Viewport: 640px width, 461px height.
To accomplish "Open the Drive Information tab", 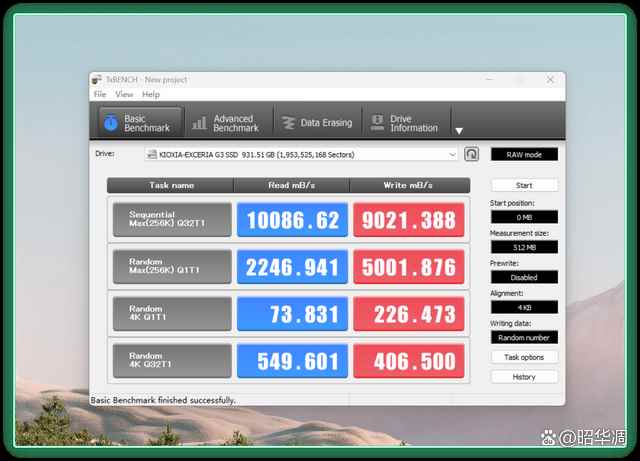I will [x=406, y=123].
